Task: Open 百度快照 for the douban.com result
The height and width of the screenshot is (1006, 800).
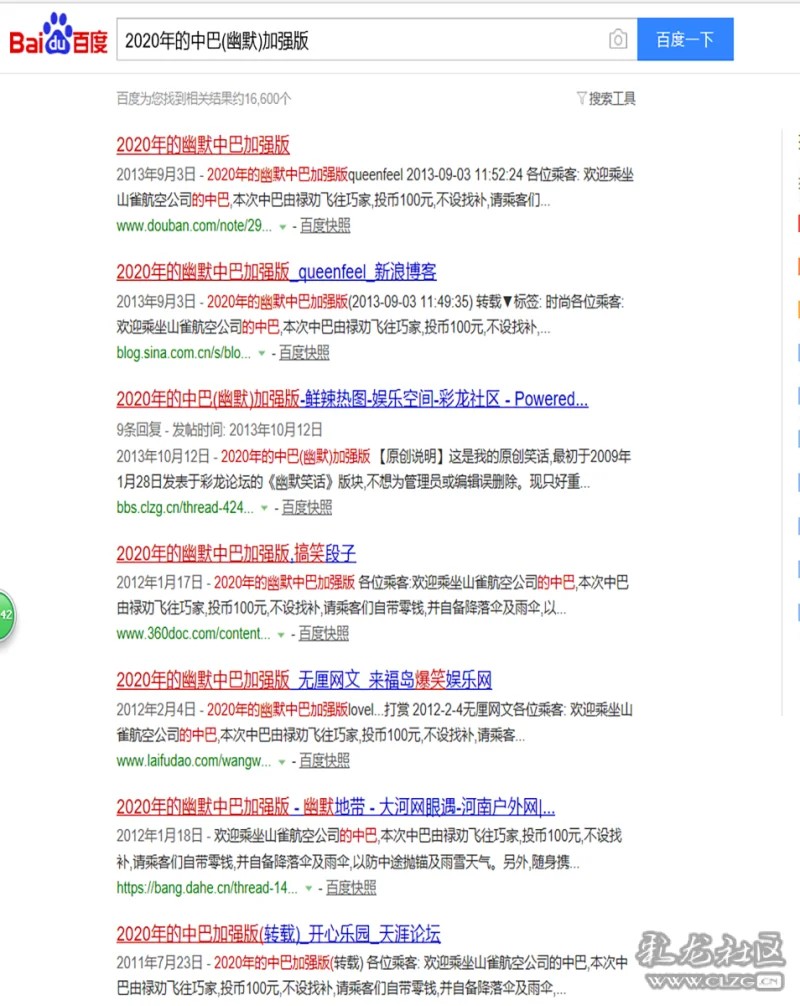Action: coord(325,226)
